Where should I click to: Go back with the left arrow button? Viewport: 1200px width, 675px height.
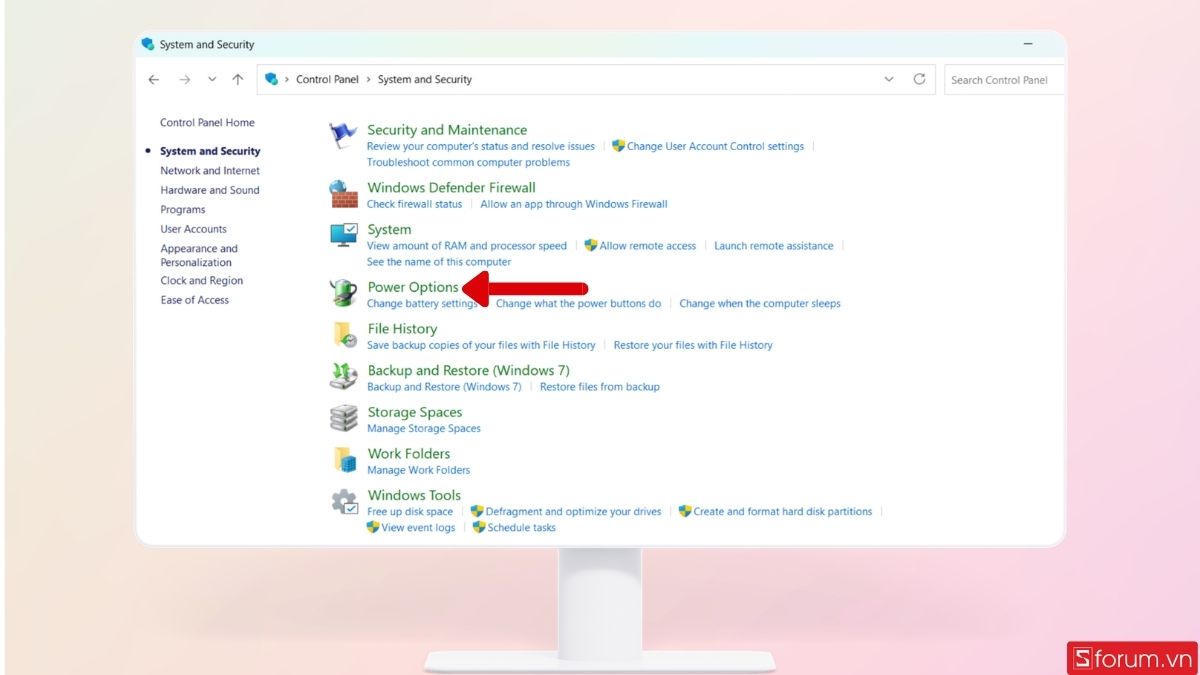154,79
